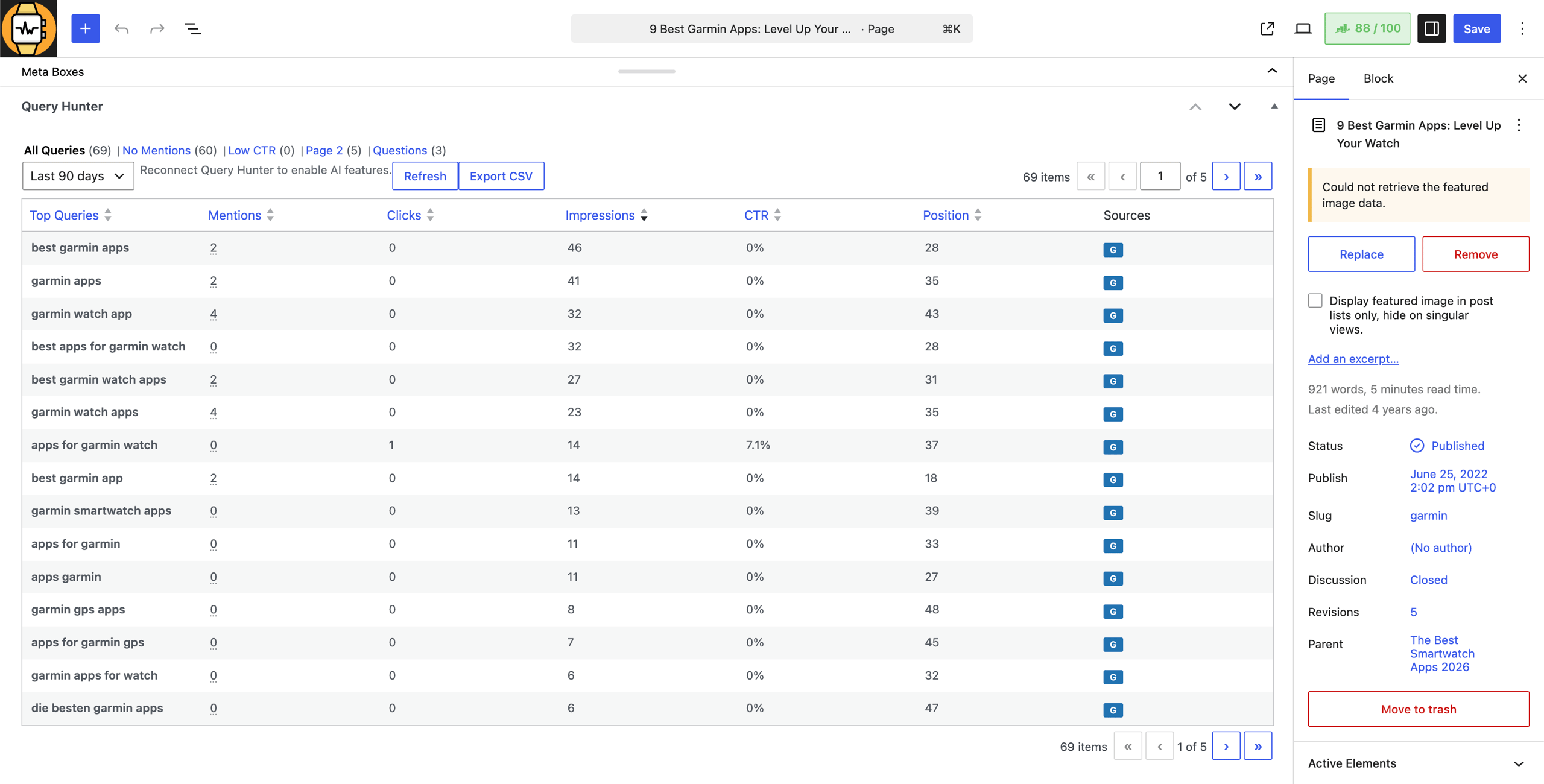Replace the featured image
Image resolution: width=1544 pixels, height=784 pixels.
click(x=1361, y=254)
